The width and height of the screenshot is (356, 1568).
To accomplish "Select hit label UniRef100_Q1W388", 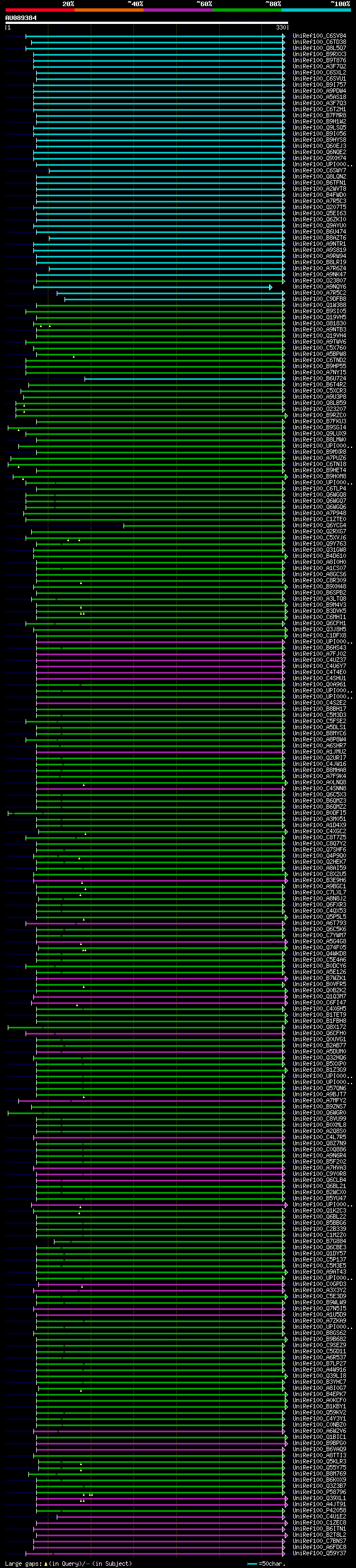I will click(319, 305).
